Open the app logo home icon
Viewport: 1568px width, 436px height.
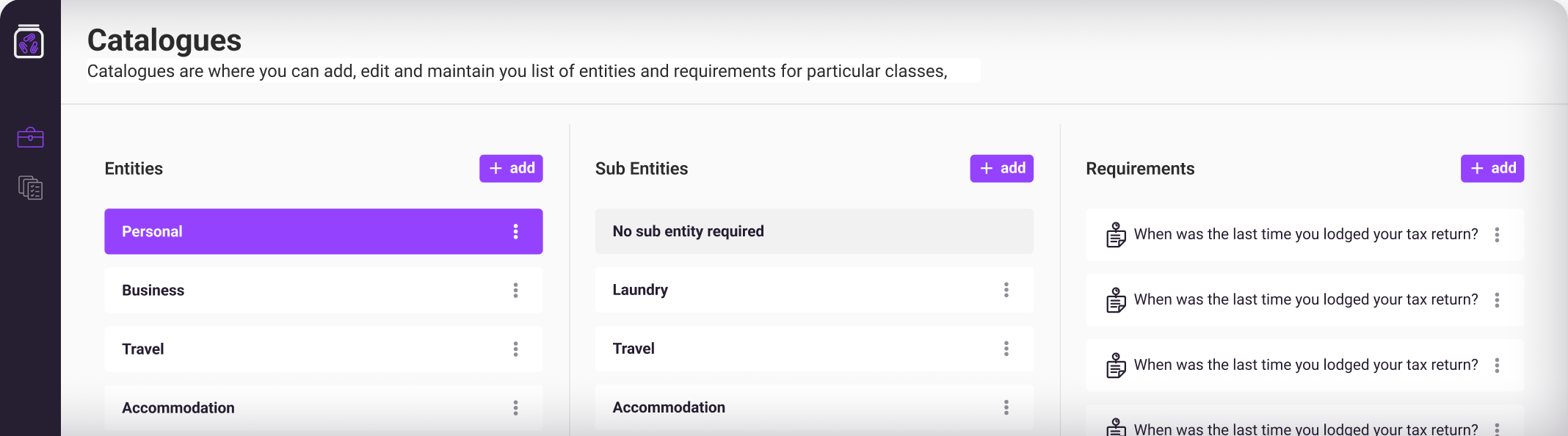coord(29,41)
